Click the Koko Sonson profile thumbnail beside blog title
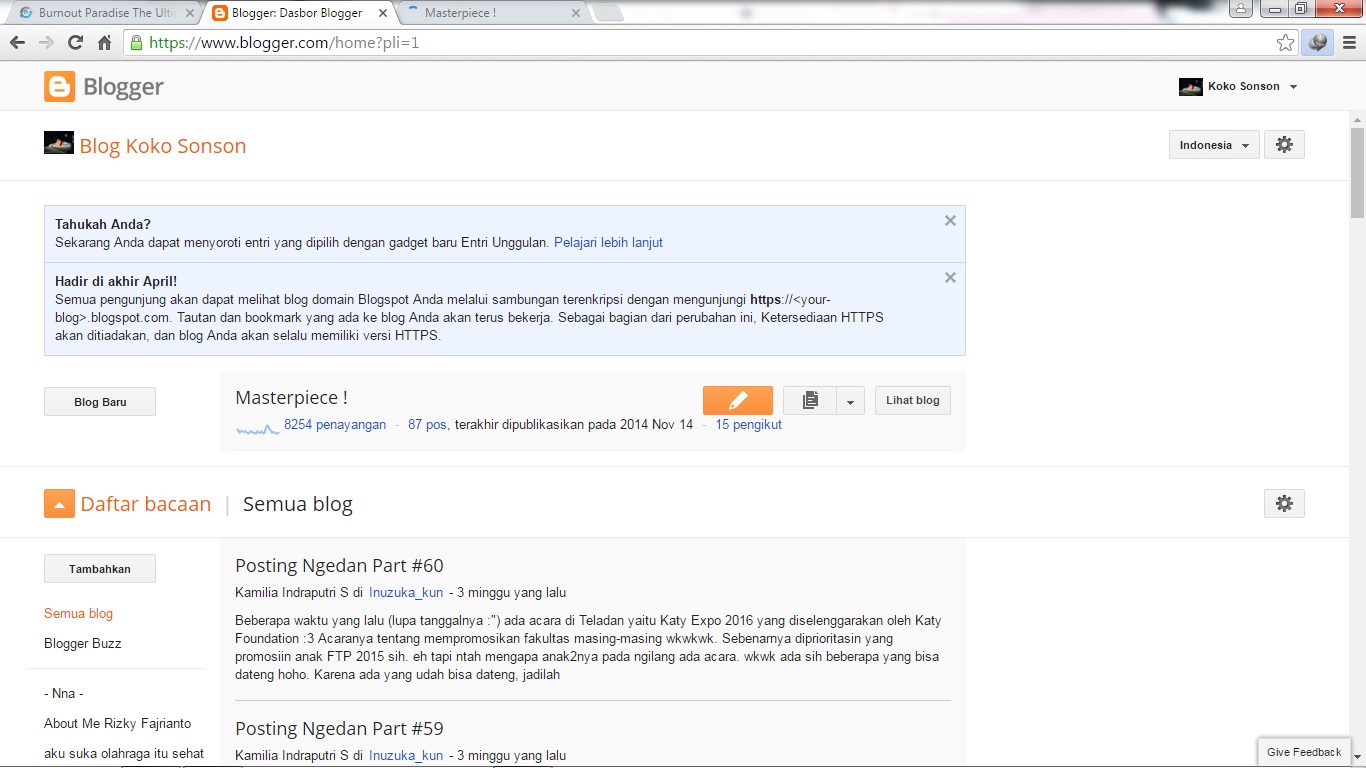Screen dimensions: 1366x768 (59, 142)
